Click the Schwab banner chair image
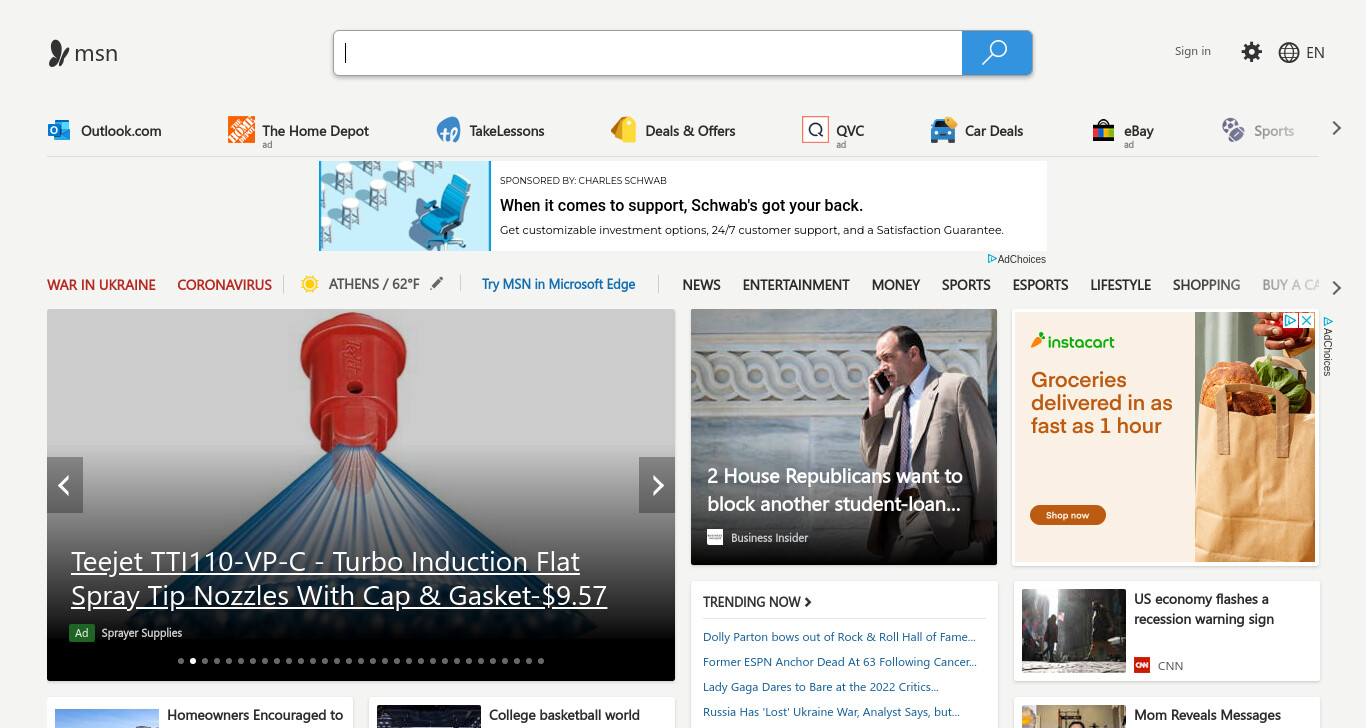The image size is (1366, 728). tap(405, 206)
